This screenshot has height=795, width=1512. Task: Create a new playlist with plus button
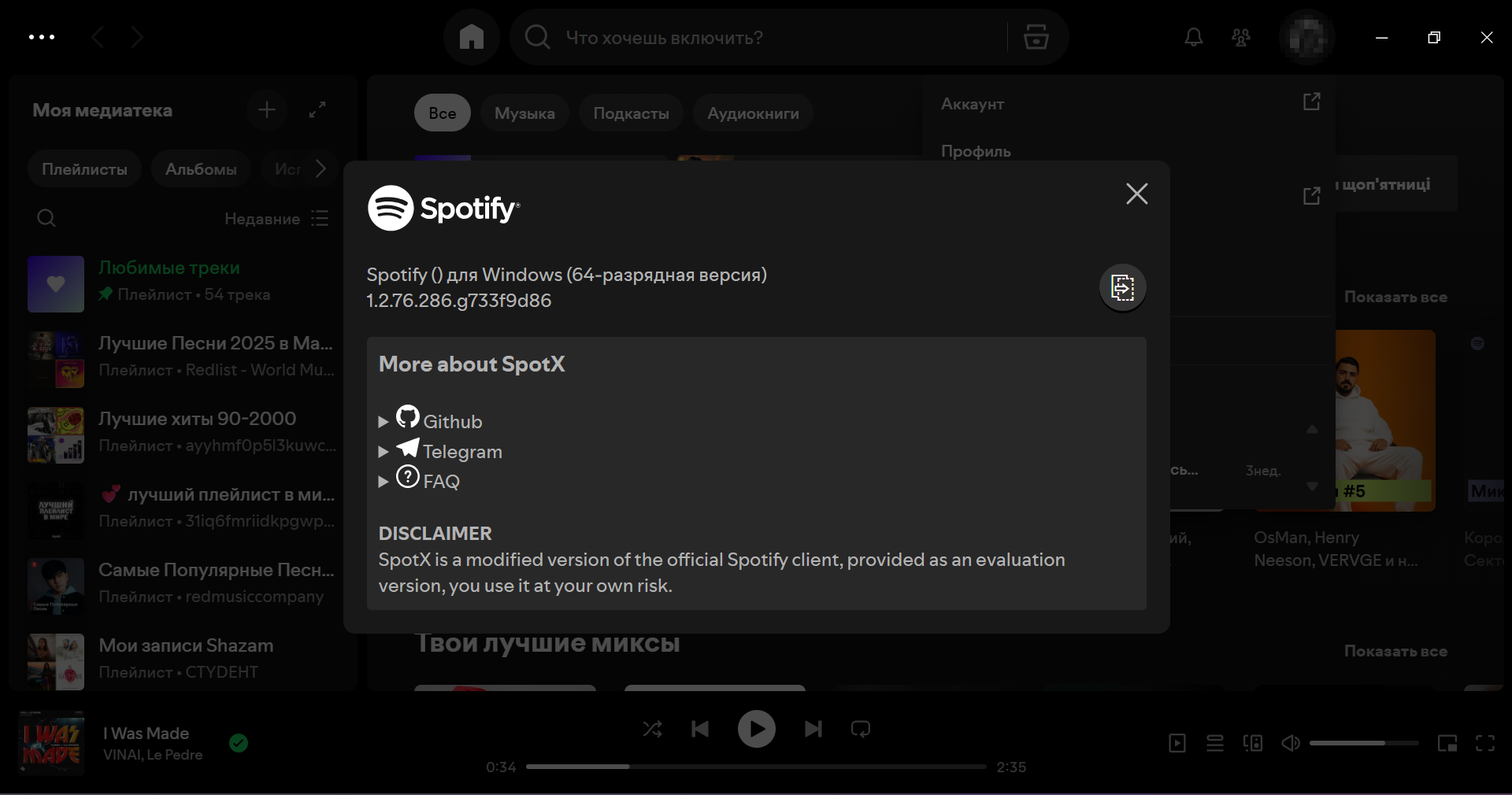coord(267,110)
